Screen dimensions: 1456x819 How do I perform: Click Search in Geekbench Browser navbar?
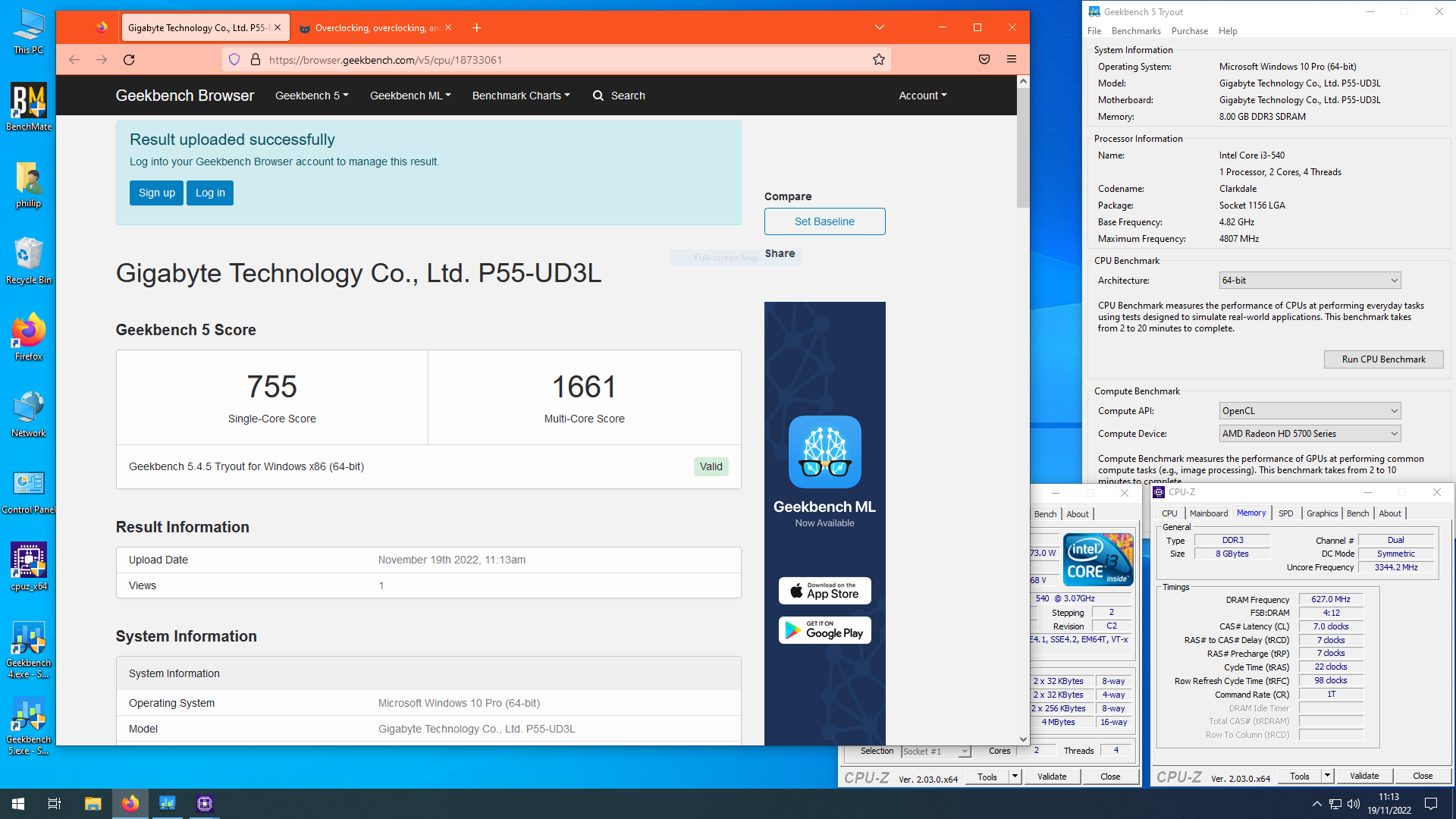point(619,96)
